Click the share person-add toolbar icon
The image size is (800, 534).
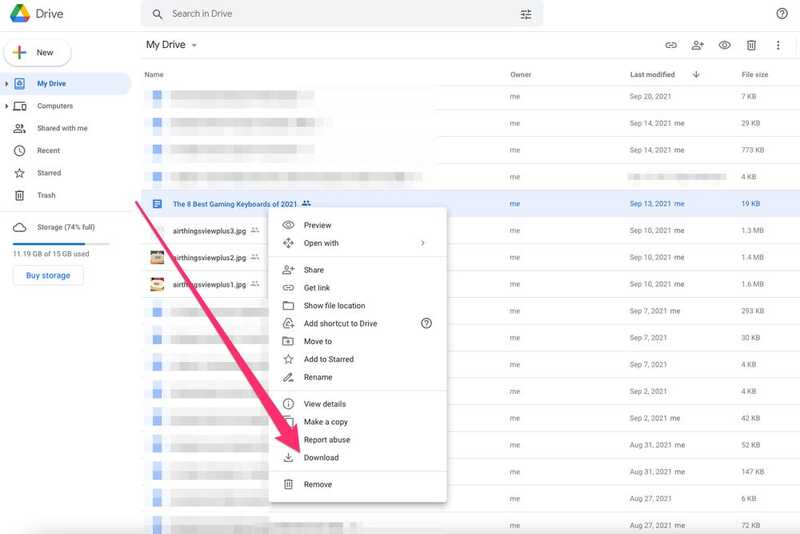click(697, 45)
